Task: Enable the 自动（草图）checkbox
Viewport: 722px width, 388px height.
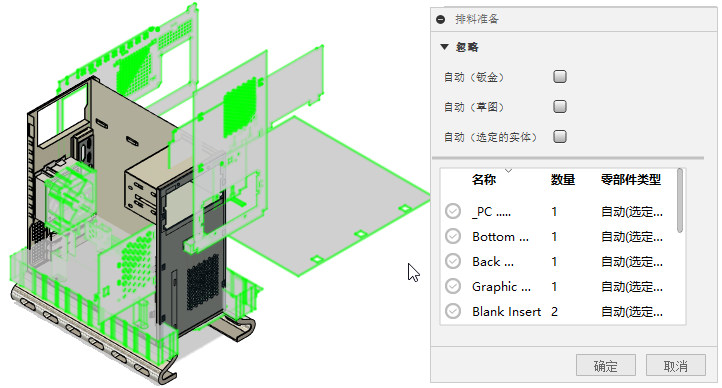Action: pyautogui.click(x=560, y=107)
